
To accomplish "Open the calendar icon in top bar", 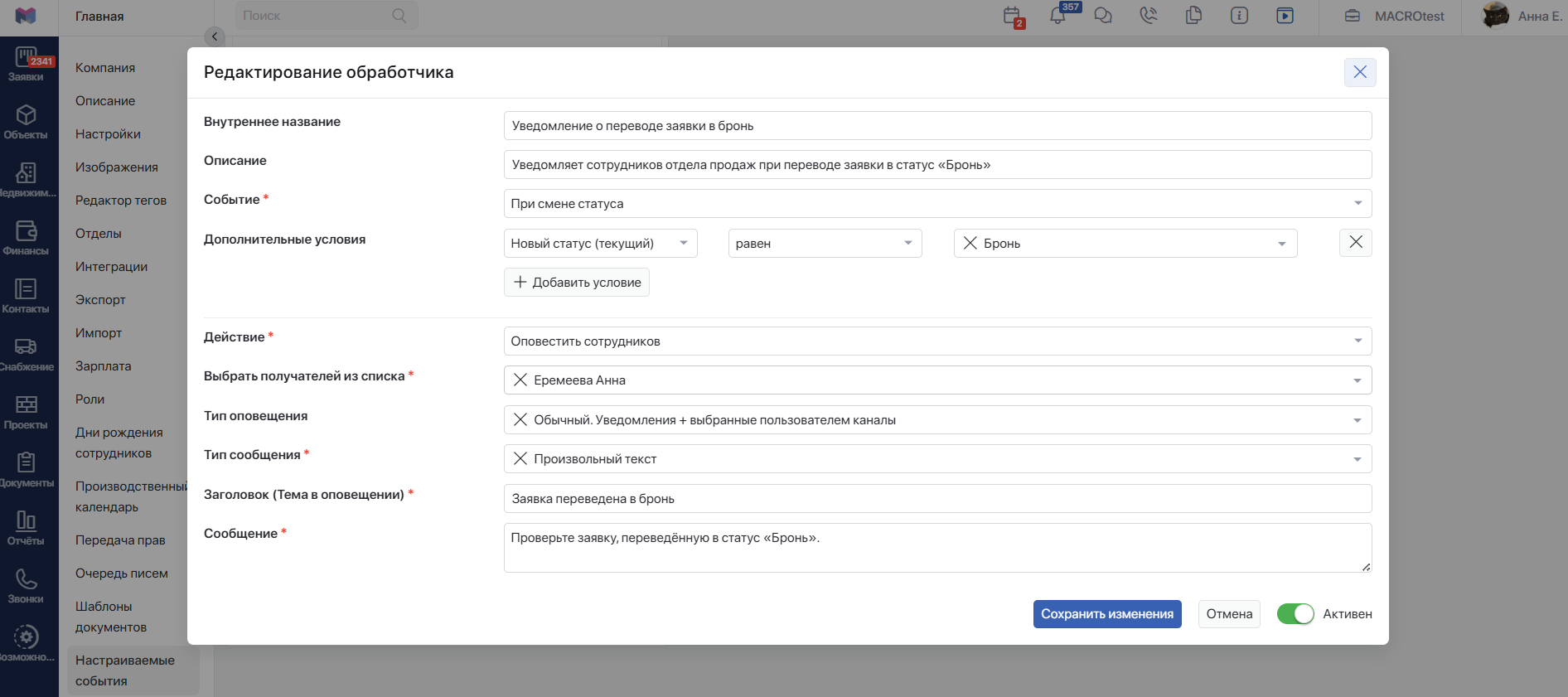I will 1013,17.
